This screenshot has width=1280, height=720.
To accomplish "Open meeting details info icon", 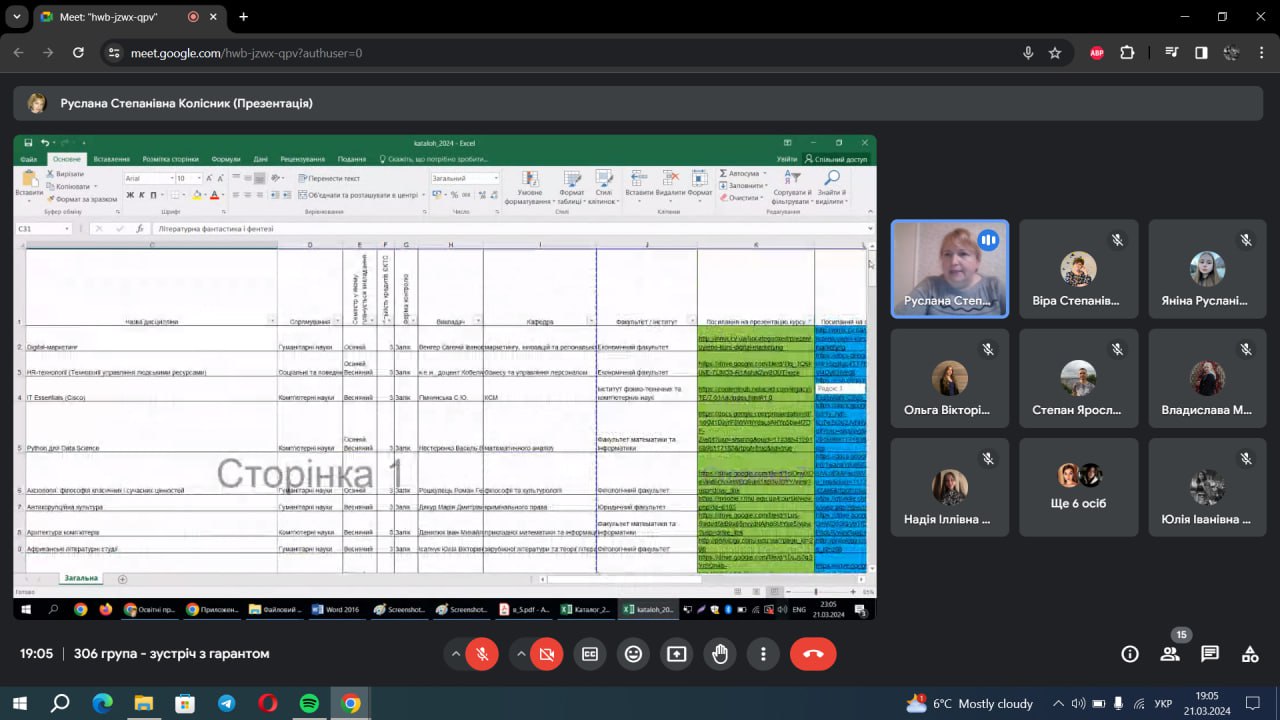I will (1130, 654).
